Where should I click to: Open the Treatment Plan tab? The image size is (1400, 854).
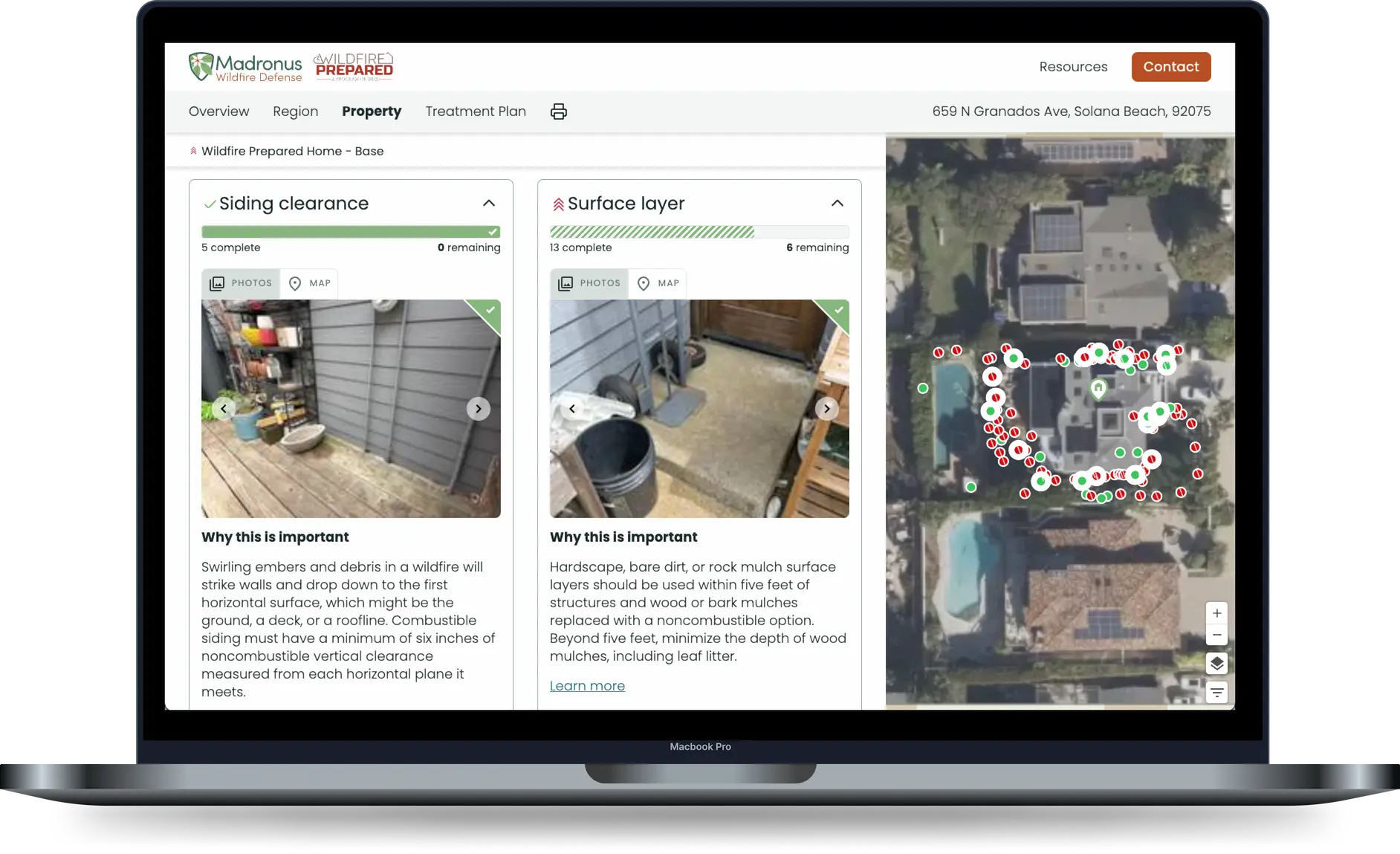[x=476, y=111]
